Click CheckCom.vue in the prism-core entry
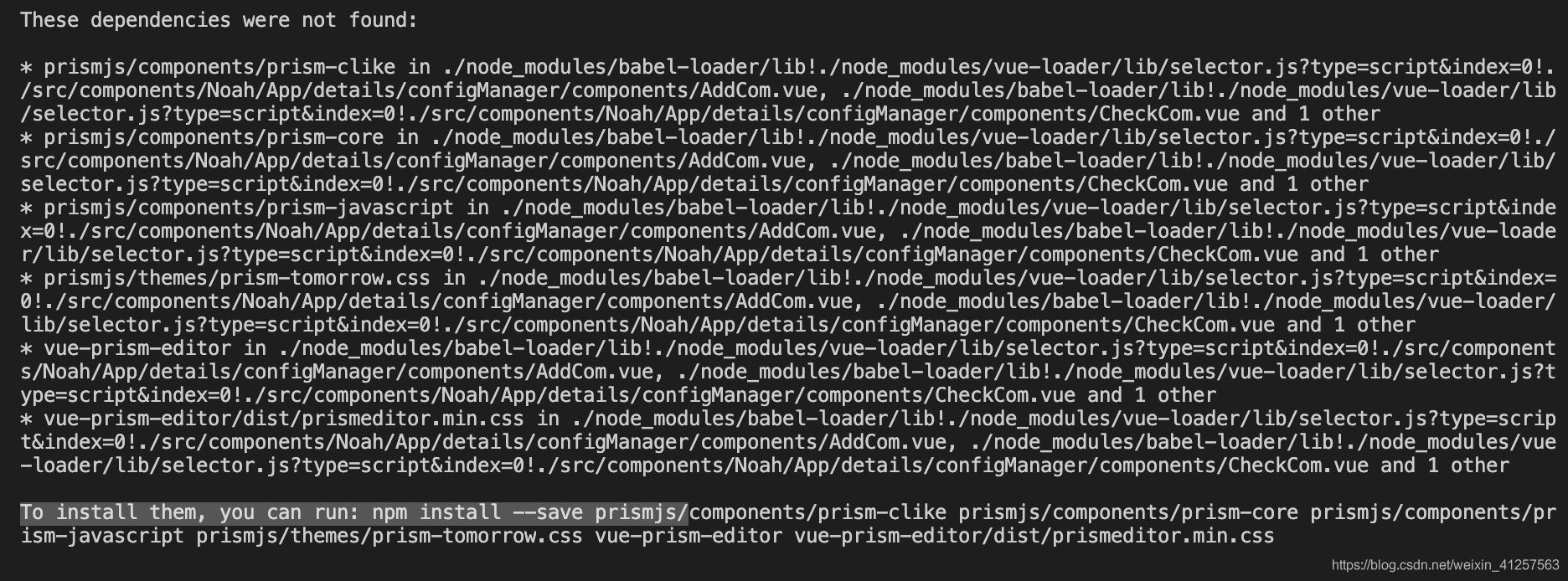This screenshot has width=1568, height=581. [1158, 184]
